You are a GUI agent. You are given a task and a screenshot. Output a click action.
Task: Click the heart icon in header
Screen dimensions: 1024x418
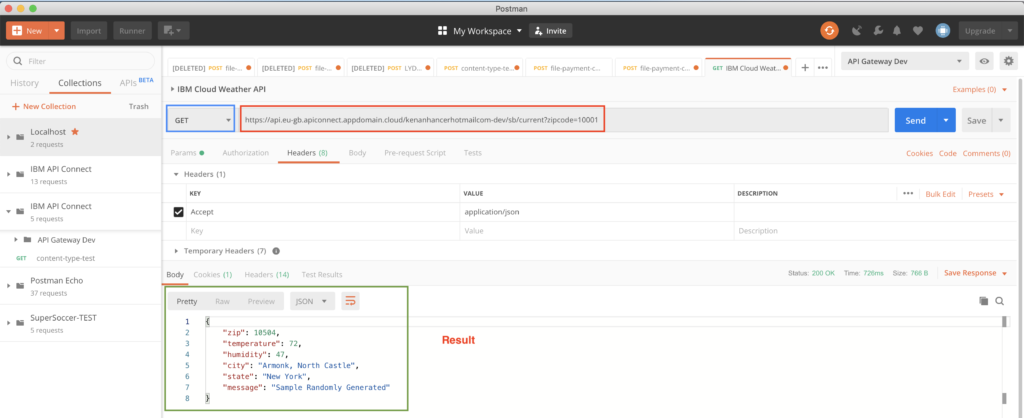point(918,31)
